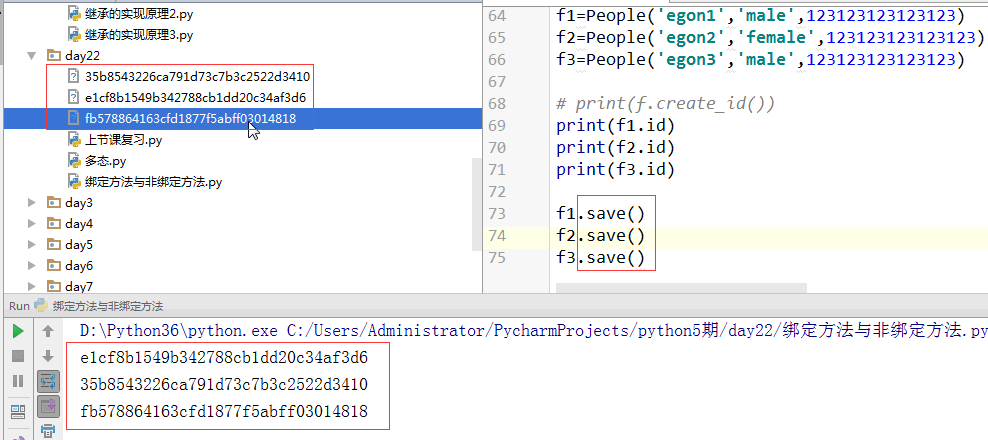The height and width of the screenshot is (440, 988).
Task: Select the day22 folder row
Action: (x=241, y=55)
